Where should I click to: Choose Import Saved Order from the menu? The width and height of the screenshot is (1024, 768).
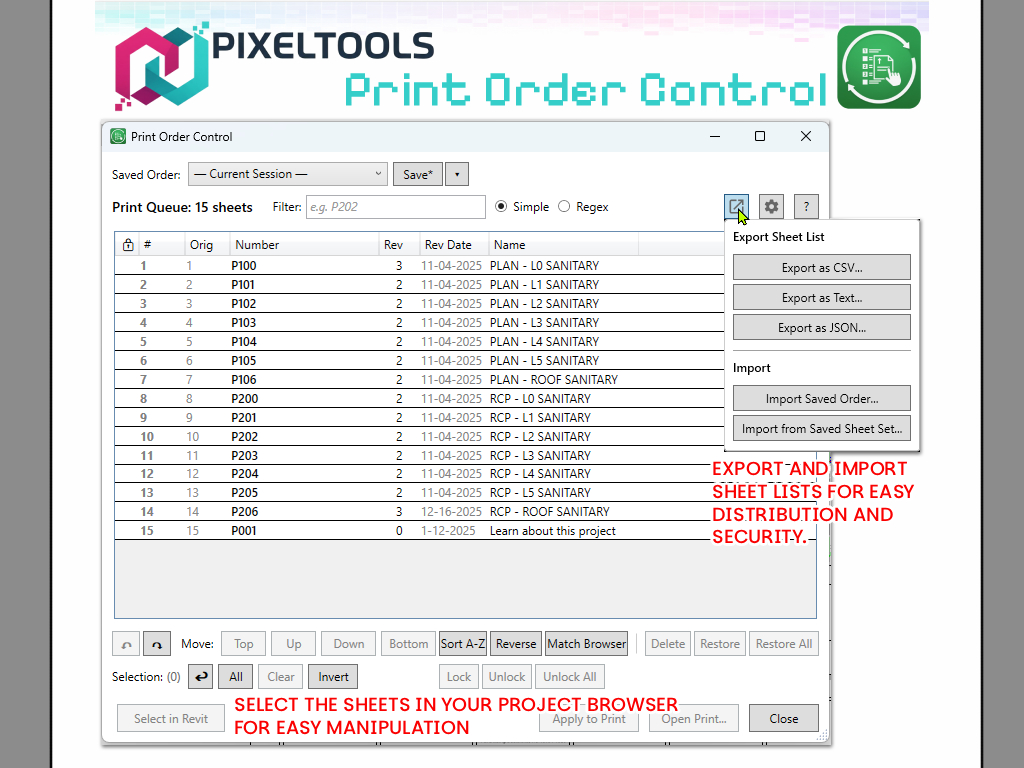pos(821,398)
